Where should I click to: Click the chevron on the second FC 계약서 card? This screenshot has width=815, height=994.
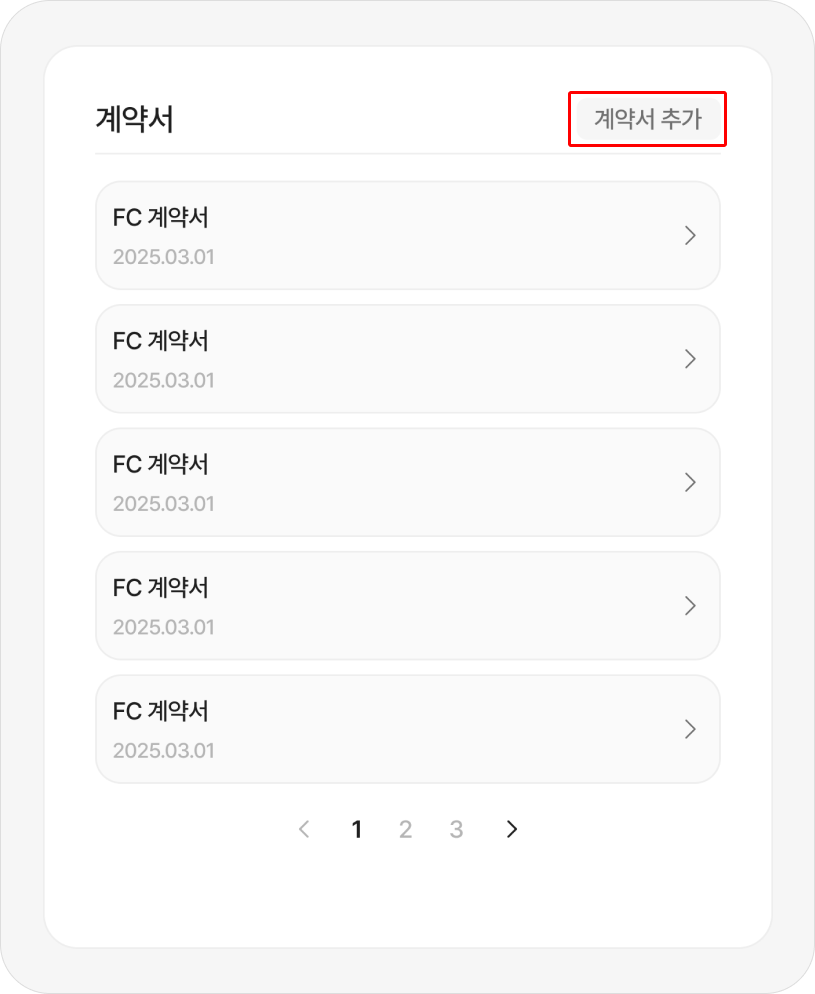689,359
